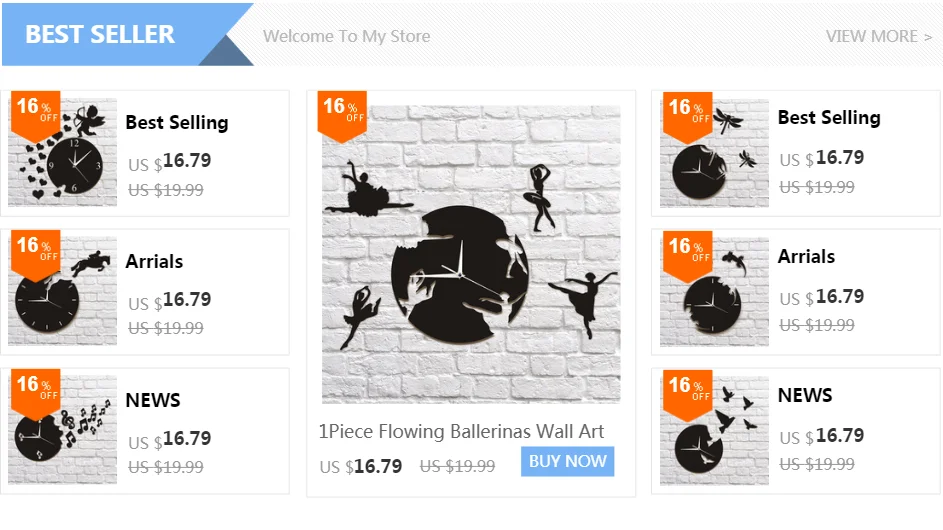Click the left column NEWS label
943x530 pixels.
(153, 400)
